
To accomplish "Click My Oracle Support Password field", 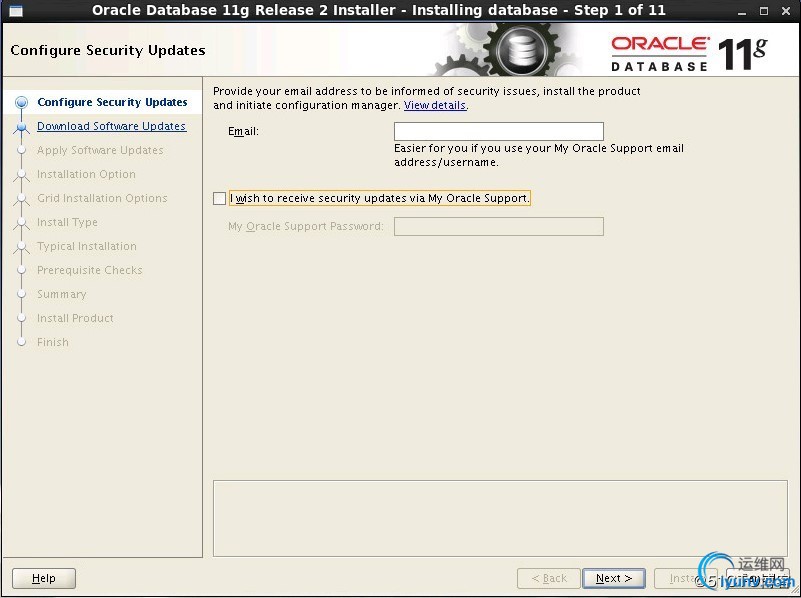I will [x=499, y=226].
